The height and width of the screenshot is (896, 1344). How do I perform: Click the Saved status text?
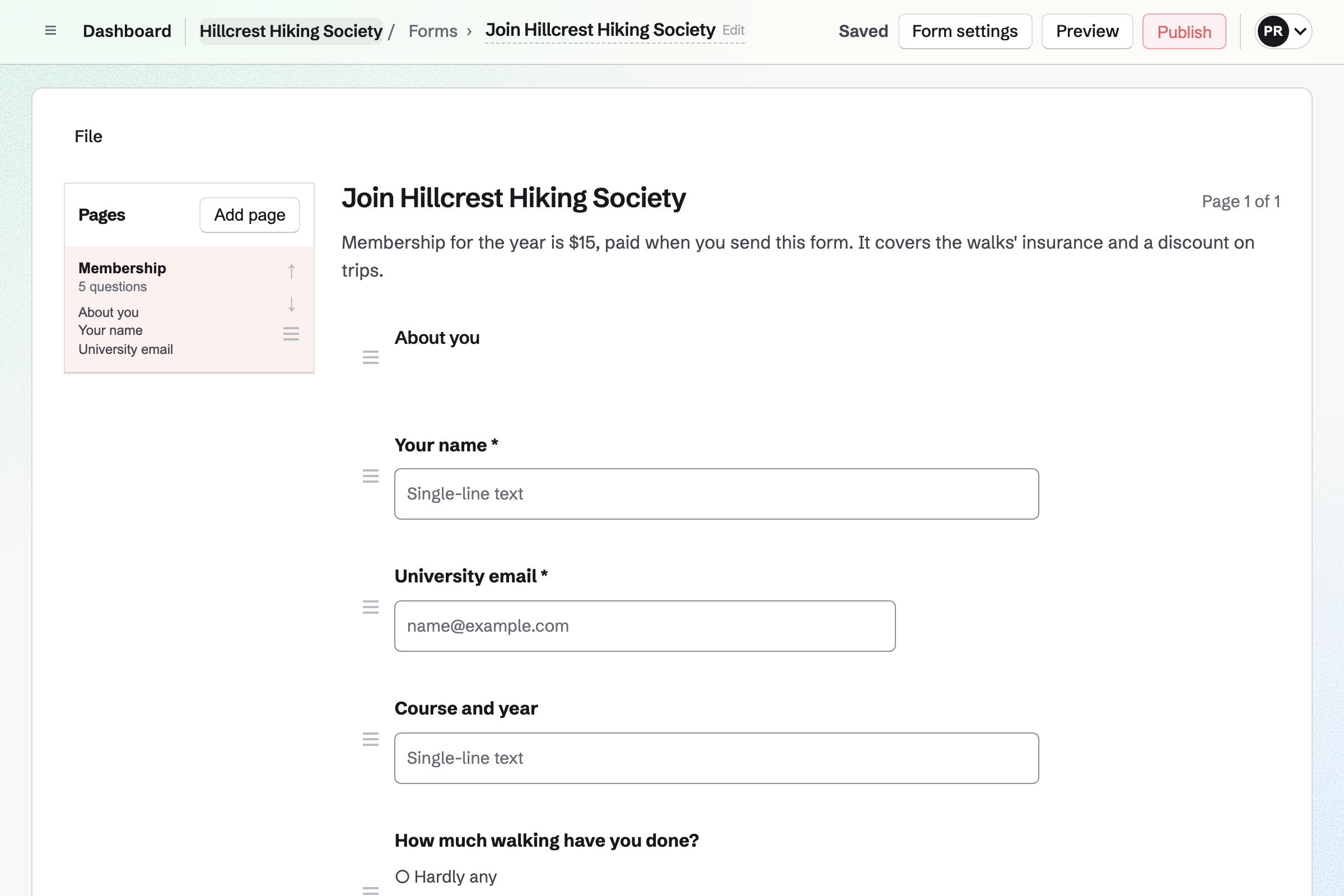point(863,31)
